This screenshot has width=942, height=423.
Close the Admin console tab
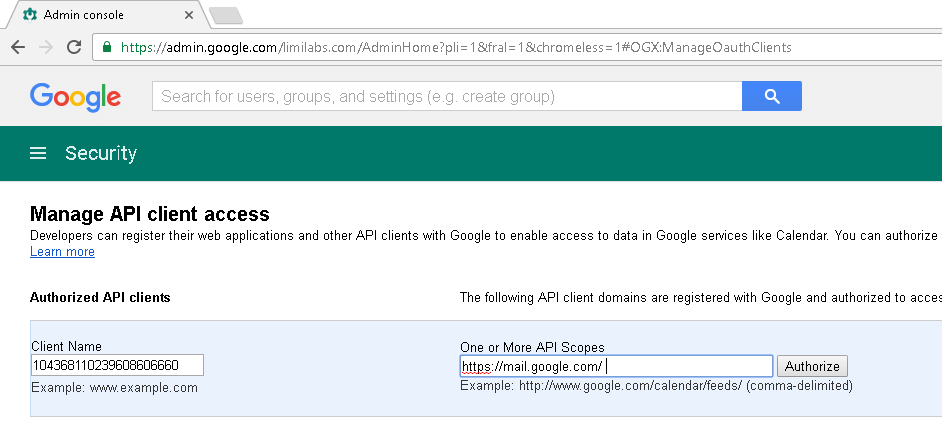click(189, 15)
